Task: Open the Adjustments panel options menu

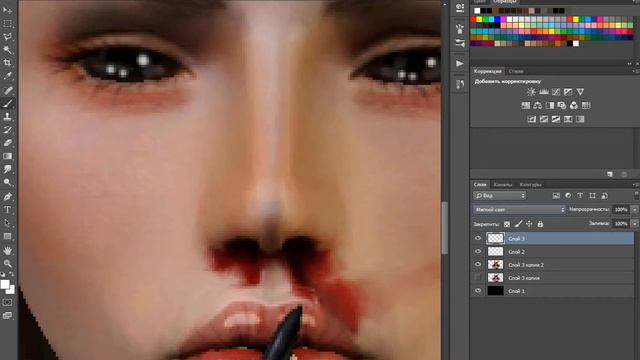Action: [637, 71]
